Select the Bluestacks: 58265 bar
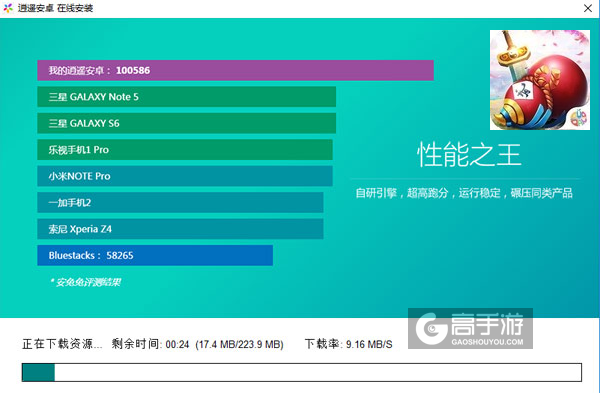The width and height of the screenshot is (600, 393). click(155, 255)
